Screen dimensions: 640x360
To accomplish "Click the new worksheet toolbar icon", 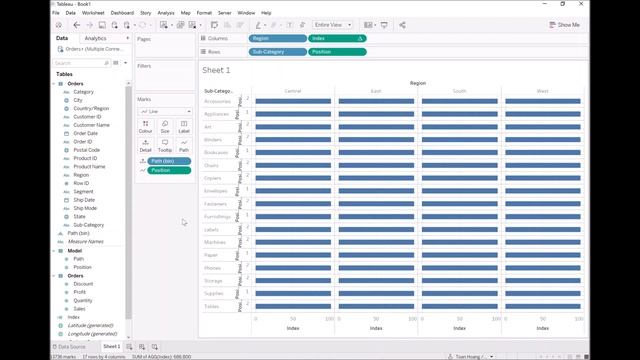I will pyautogui.click(x=164, y=25).
